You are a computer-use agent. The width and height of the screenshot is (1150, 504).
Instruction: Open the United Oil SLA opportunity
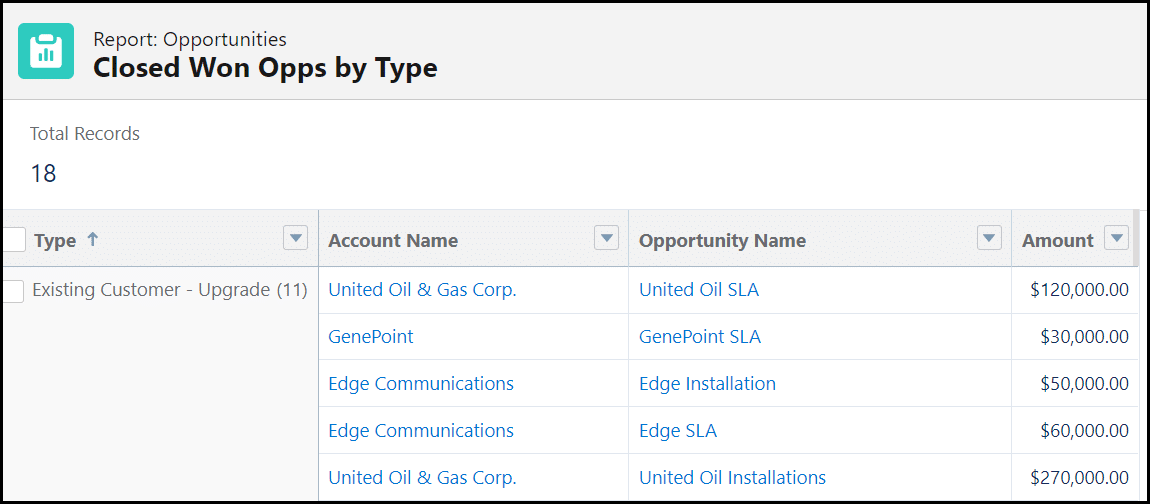(x=699, y=290)
